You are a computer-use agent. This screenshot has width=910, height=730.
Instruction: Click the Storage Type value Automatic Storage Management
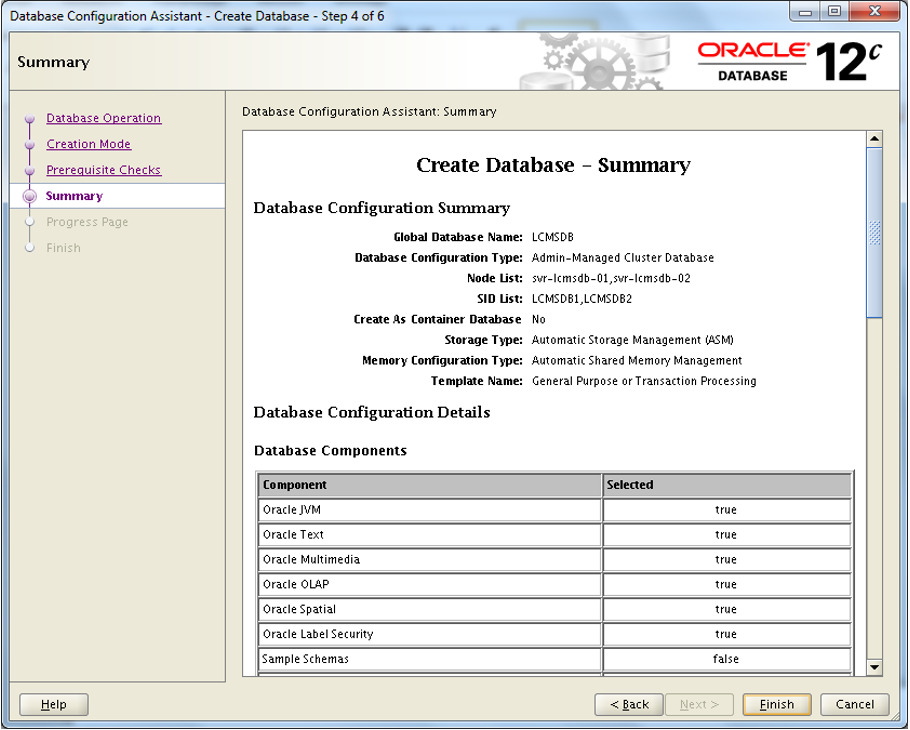(x=633, y=340)
